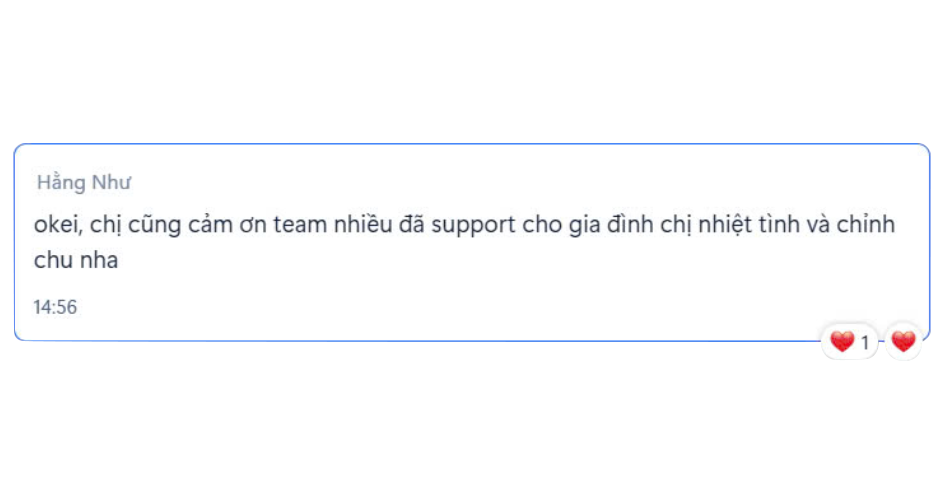
Task: Click the word "okei" in the message
Action: click(57, 225)
